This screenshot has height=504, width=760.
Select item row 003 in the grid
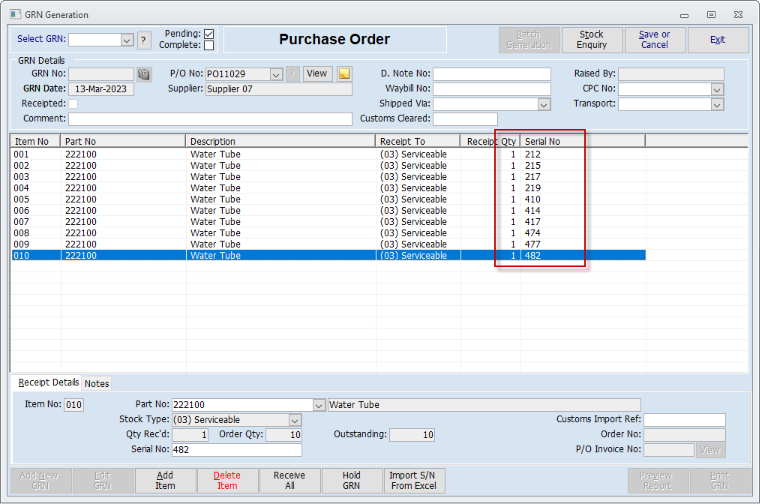point(329,177)
